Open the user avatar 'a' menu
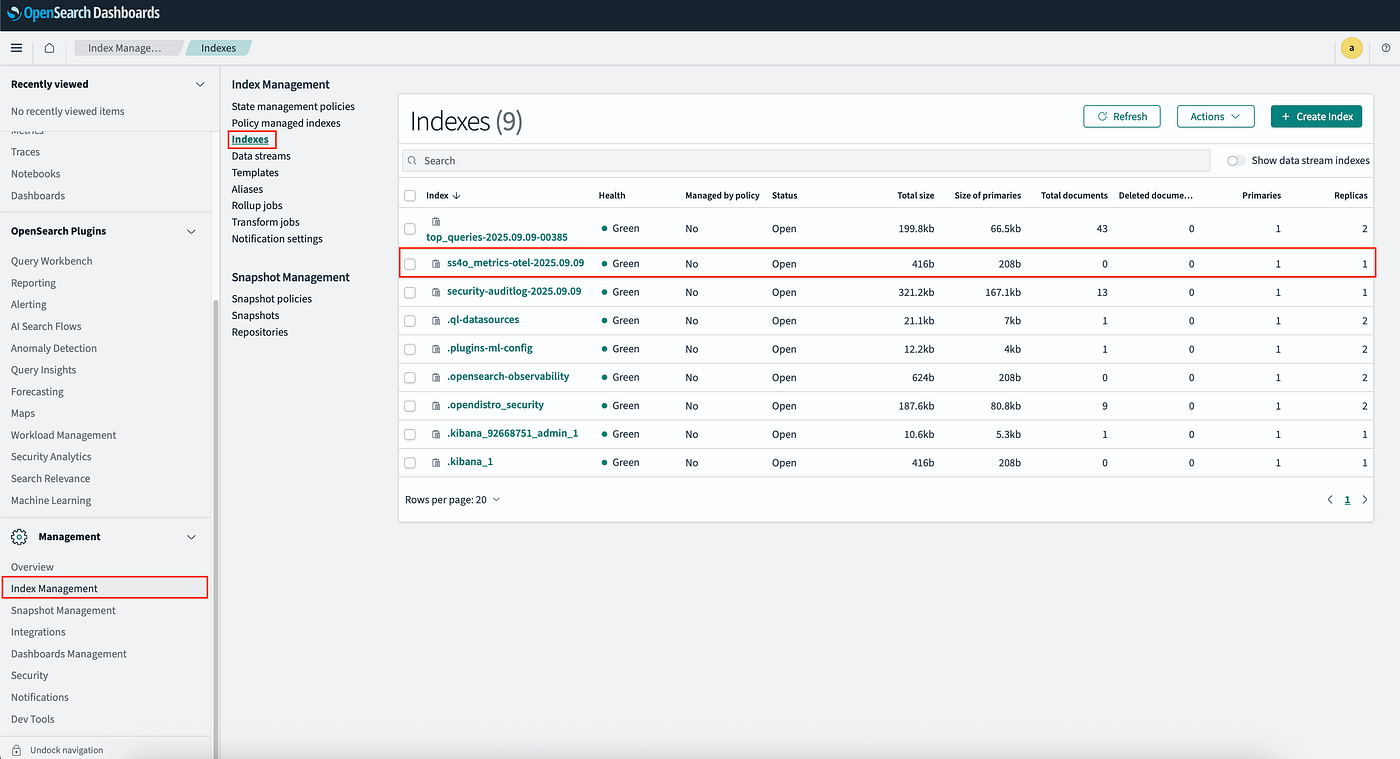1400x759 pixels. (1351, 48)
